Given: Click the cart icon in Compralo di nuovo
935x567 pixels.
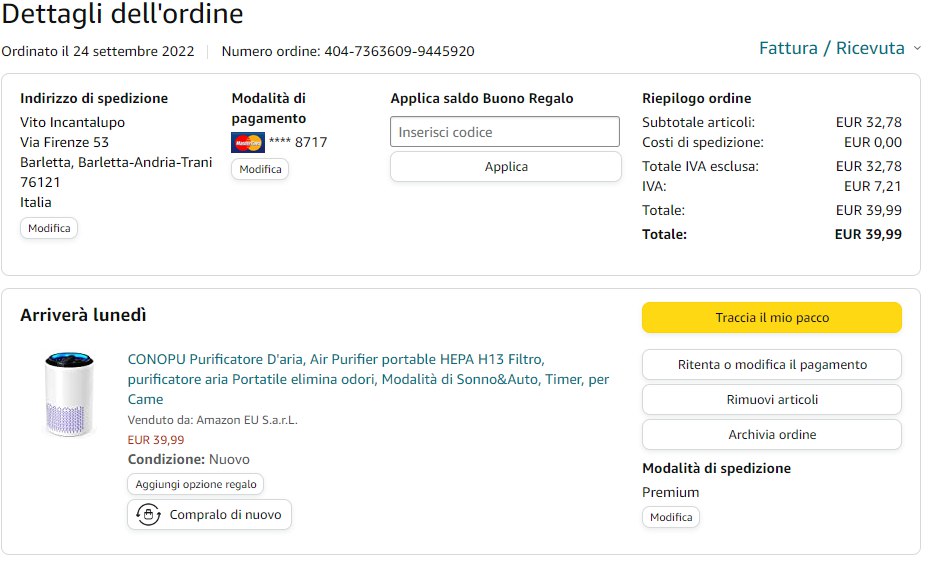Looking at the screenshot, I should (x=149, y=515).
